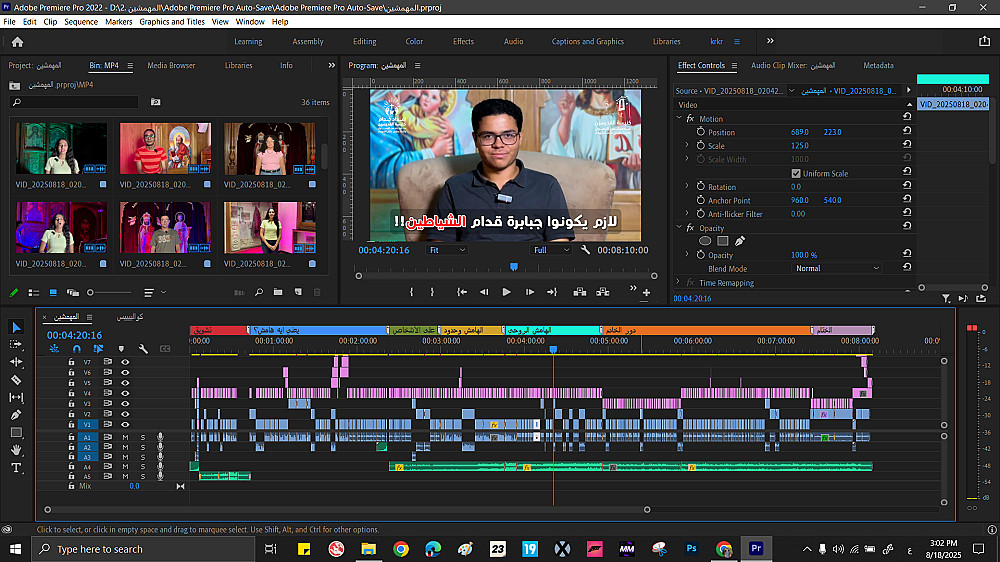The width and height of the screenshot is (1000, 562).
Task: Switch to Media Browser tab
Action: point(171,65)
